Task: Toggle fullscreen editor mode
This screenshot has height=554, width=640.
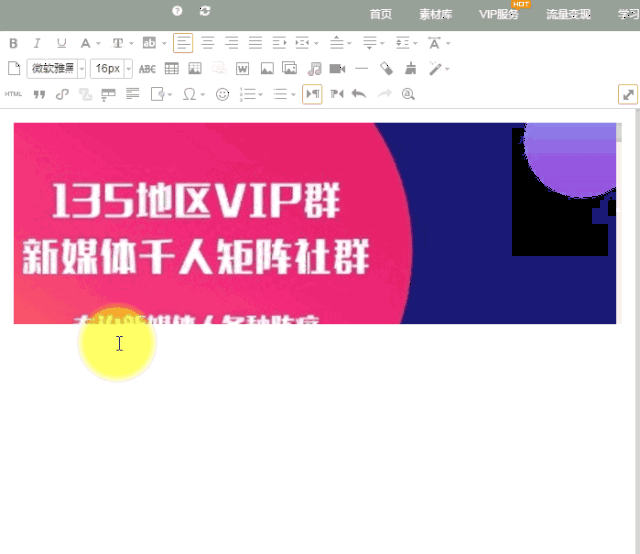Action: 628,95
